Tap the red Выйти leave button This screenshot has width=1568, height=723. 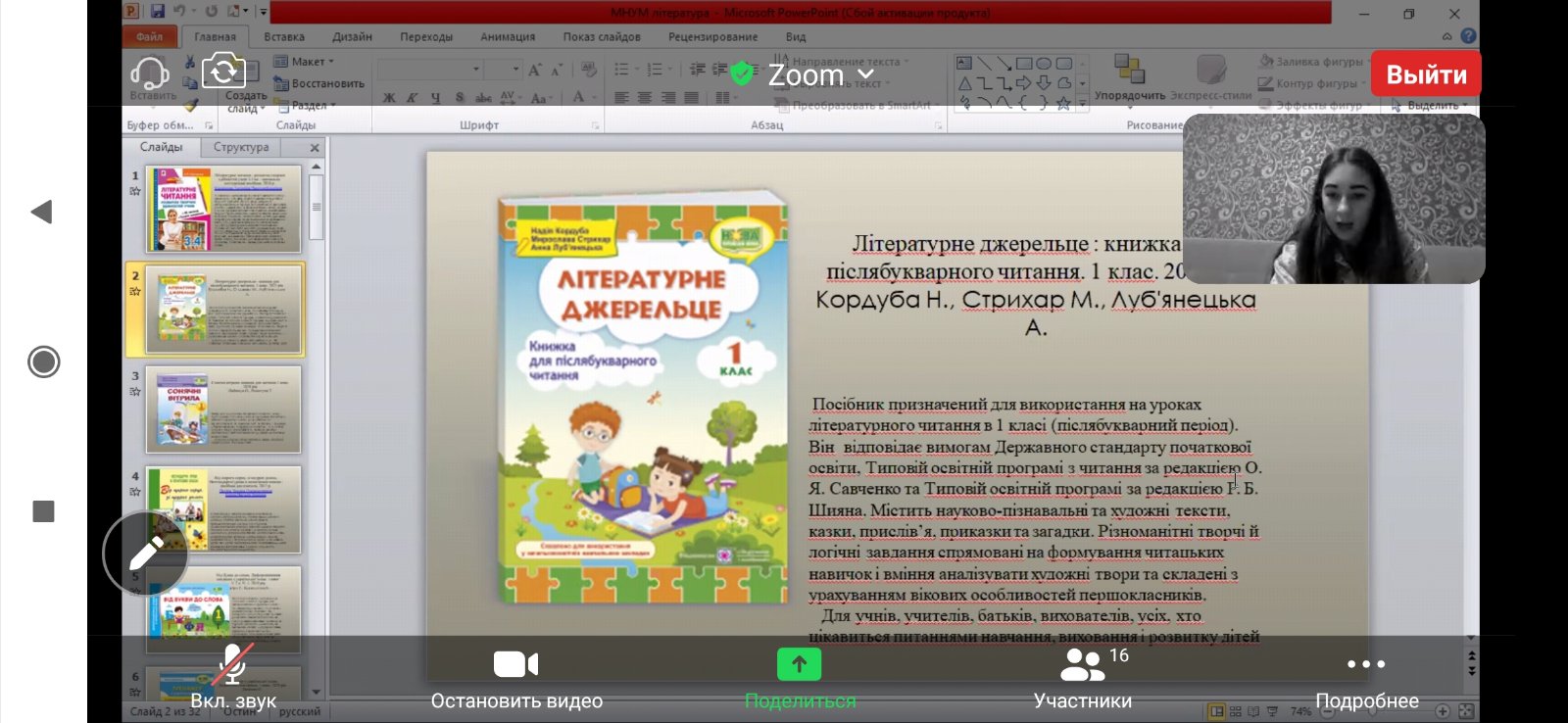tap(1426, 74)
